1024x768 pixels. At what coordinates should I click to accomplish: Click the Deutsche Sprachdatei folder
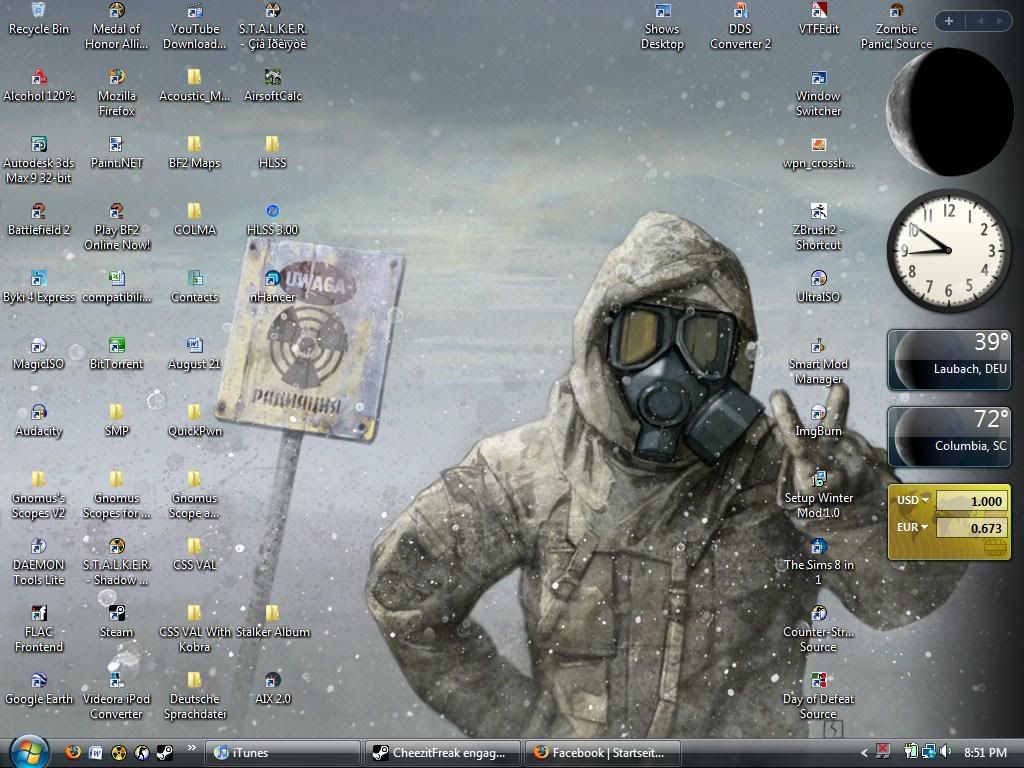pos(195,696)
